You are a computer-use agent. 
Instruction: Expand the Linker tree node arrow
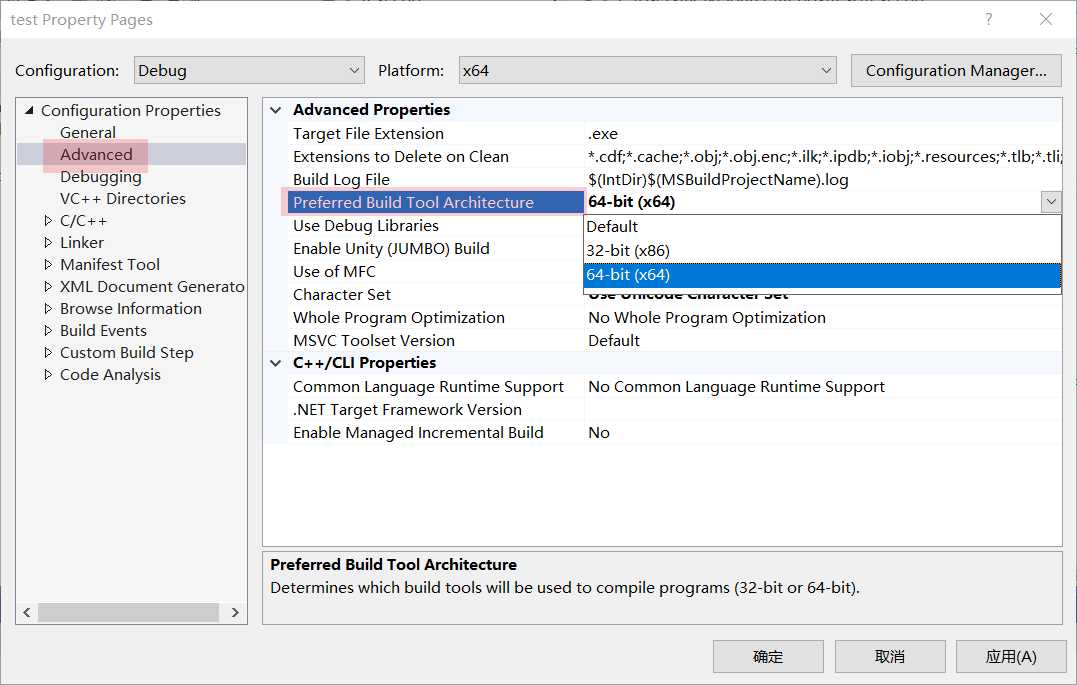(x=48, y=243)
